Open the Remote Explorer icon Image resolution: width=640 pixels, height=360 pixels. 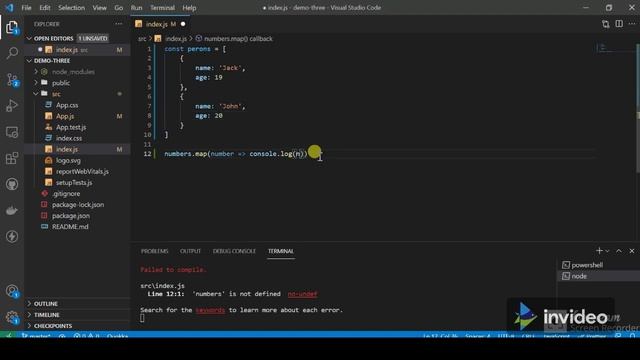coord(12,132)
